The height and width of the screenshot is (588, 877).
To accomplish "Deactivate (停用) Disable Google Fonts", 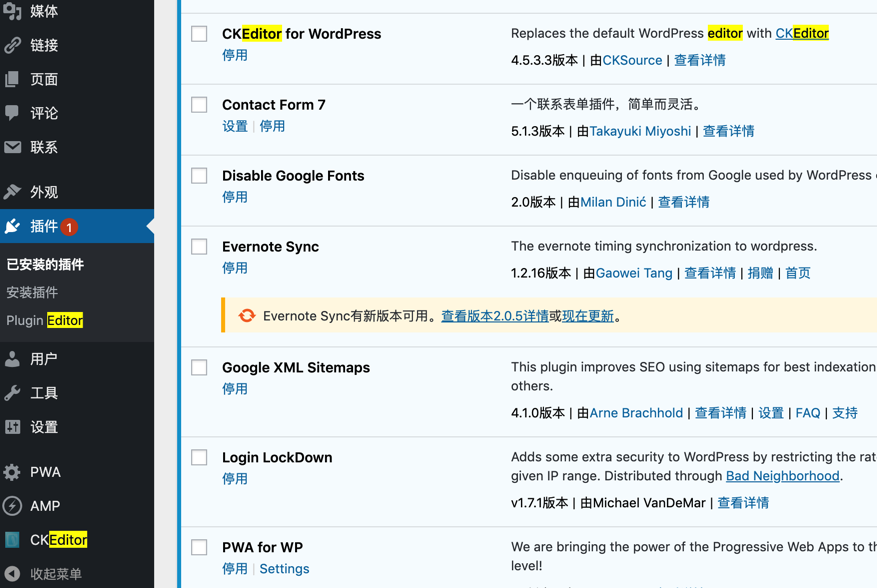I will pos(235,197).
